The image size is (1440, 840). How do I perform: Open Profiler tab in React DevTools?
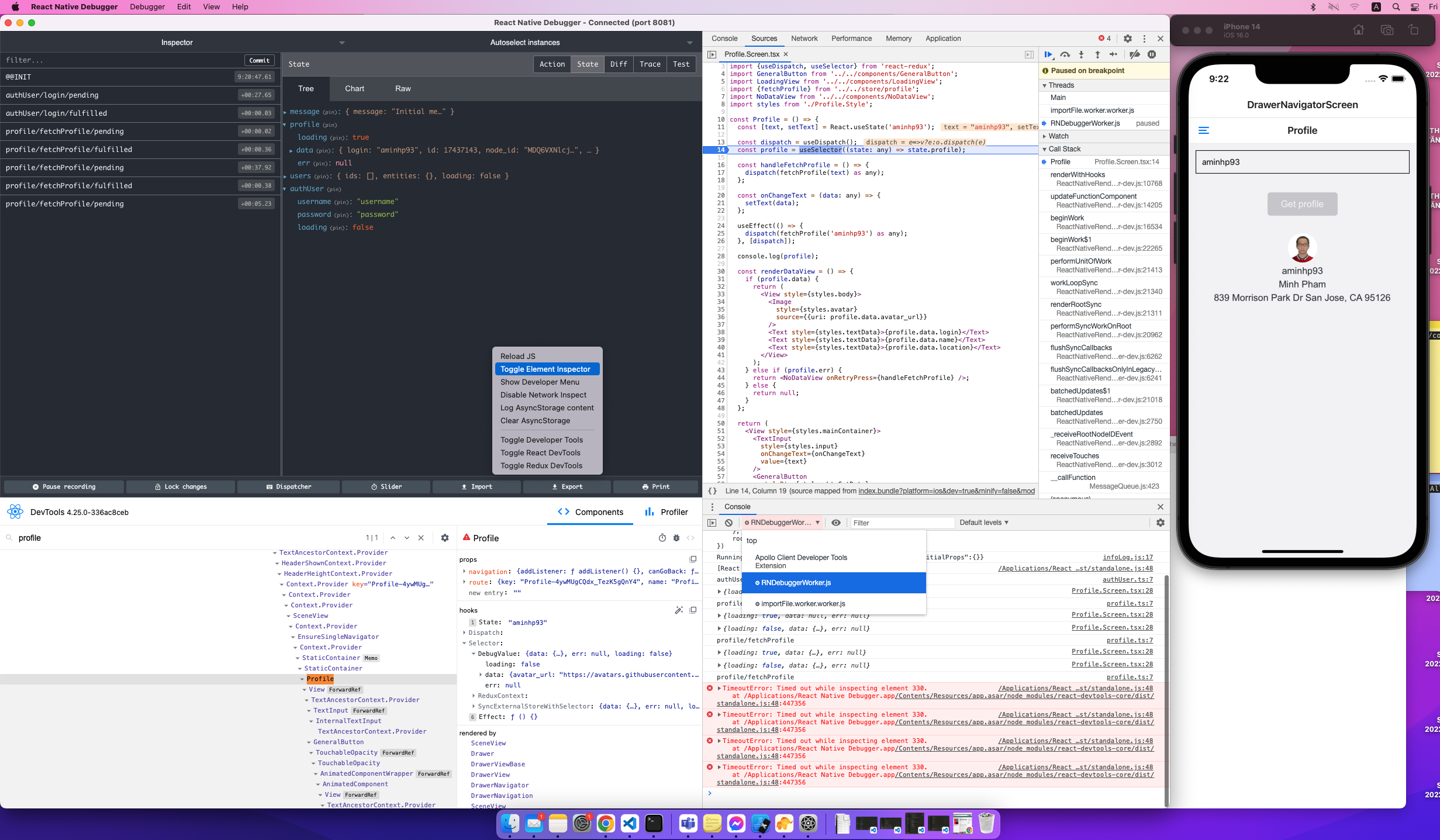(x=667, y=512)
